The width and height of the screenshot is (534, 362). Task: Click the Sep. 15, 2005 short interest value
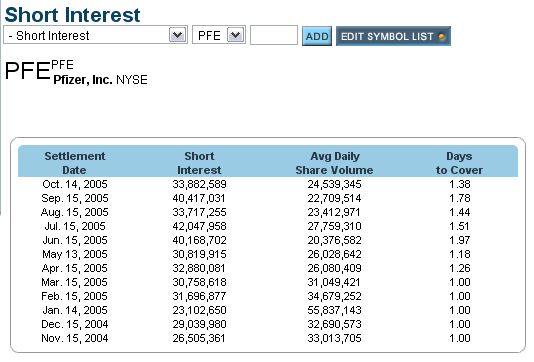[199, 198]
